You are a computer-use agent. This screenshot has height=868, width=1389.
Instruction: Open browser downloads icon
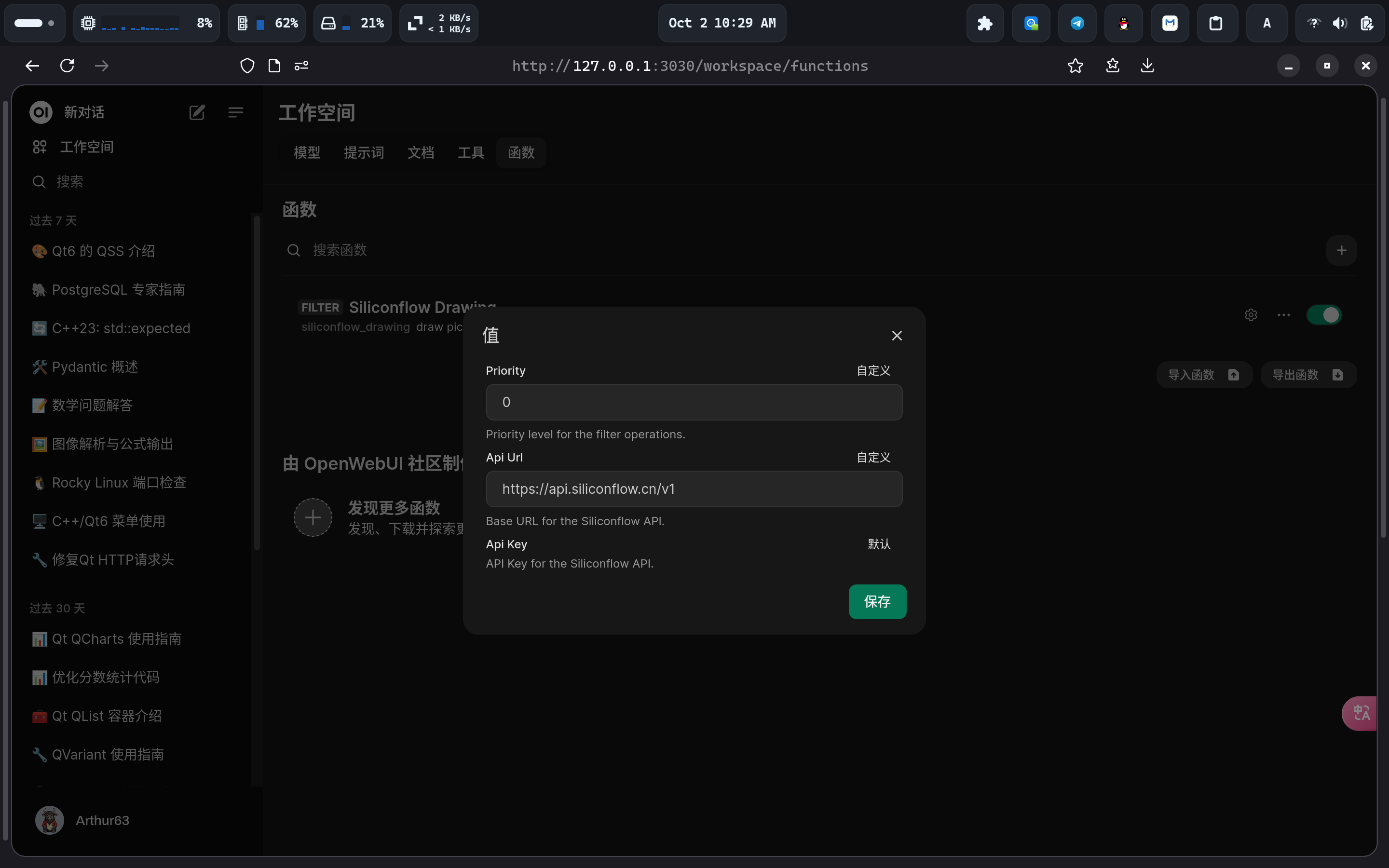[x=1147, y=66]
